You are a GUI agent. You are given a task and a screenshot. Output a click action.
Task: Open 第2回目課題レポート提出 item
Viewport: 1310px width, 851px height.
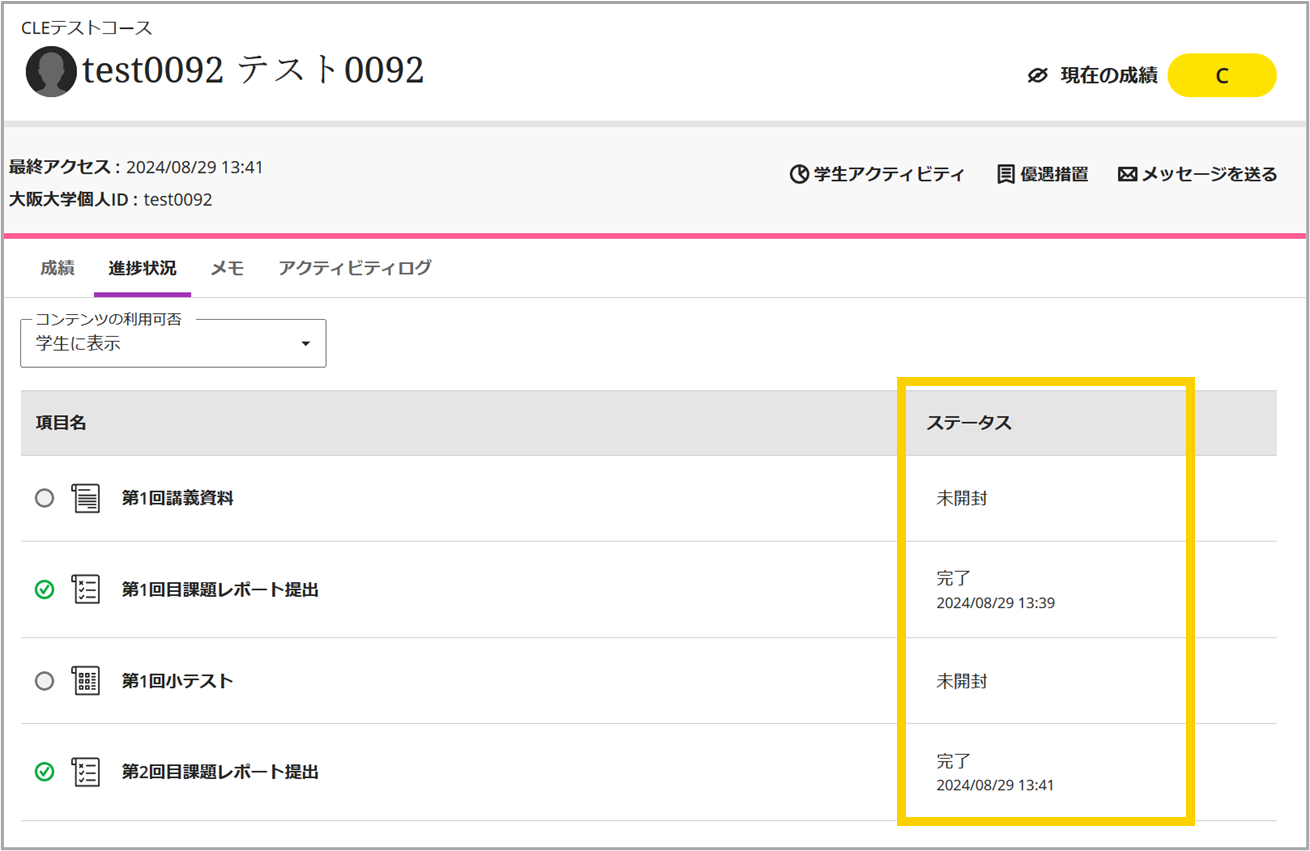click(220, 772)
